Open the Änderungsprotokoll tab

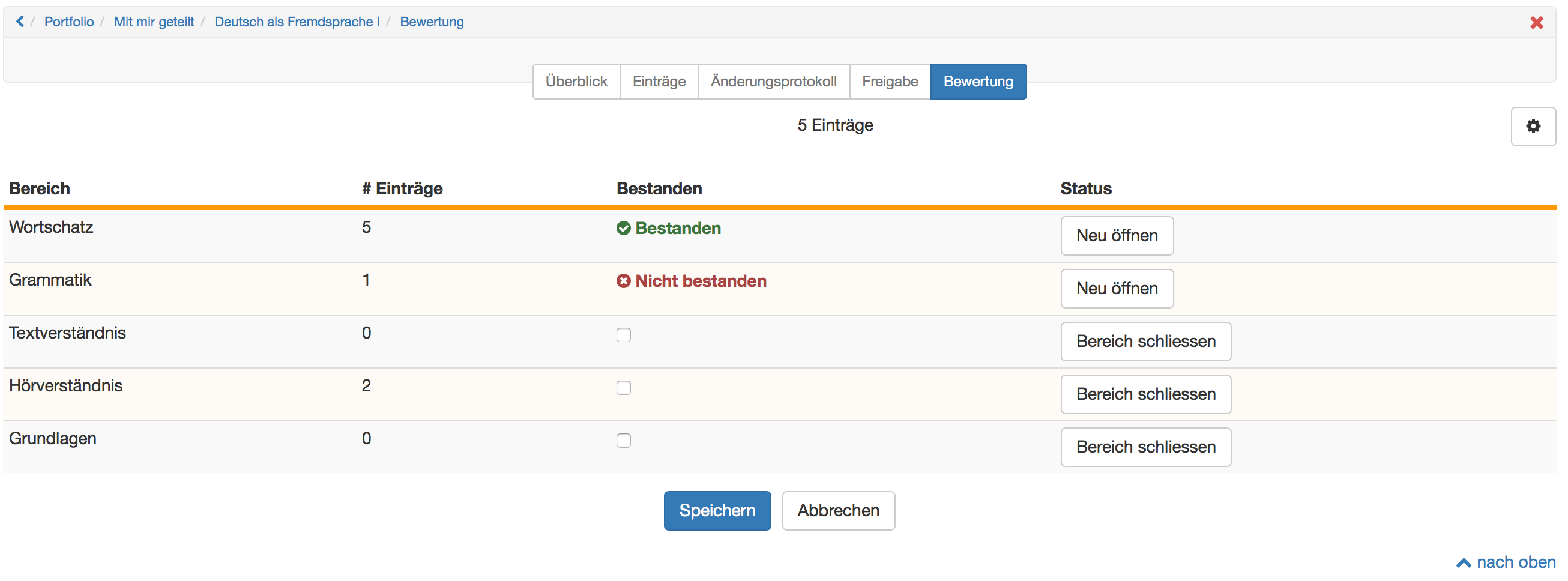(x=773, y=82)
